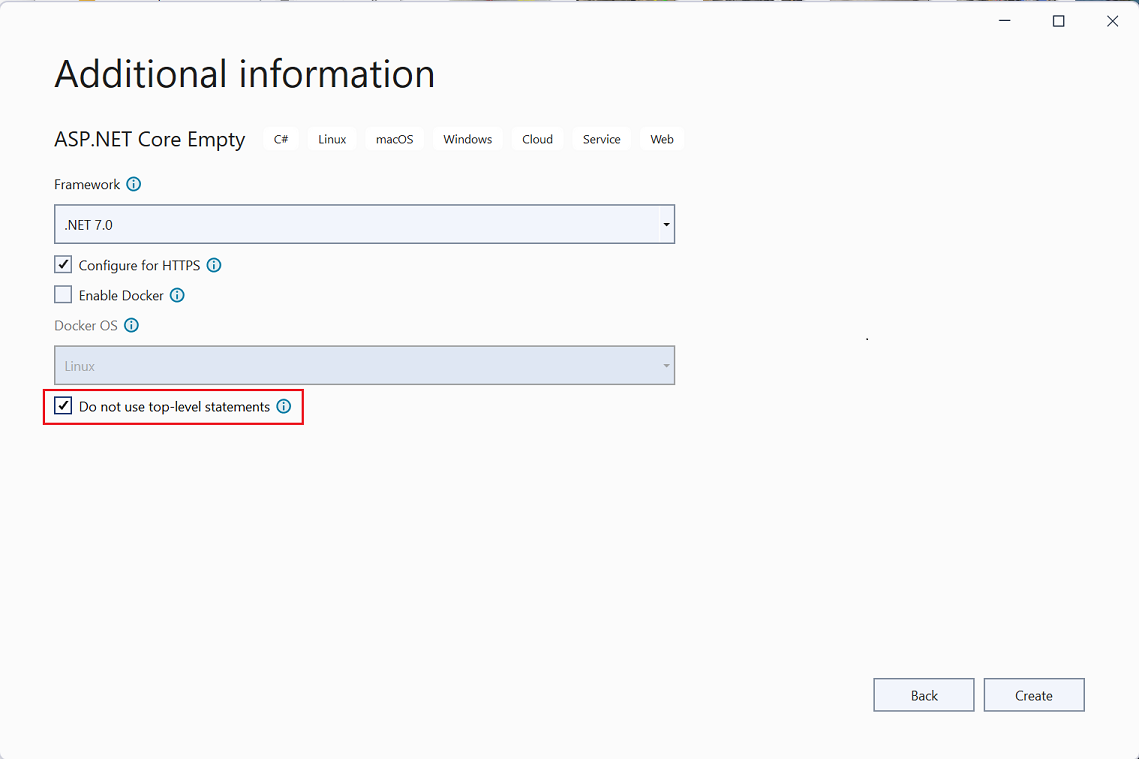Uncheck Configure for HTTPS checkbox
The width and height of the screenshot is (1139, 759).
point(63,264)
